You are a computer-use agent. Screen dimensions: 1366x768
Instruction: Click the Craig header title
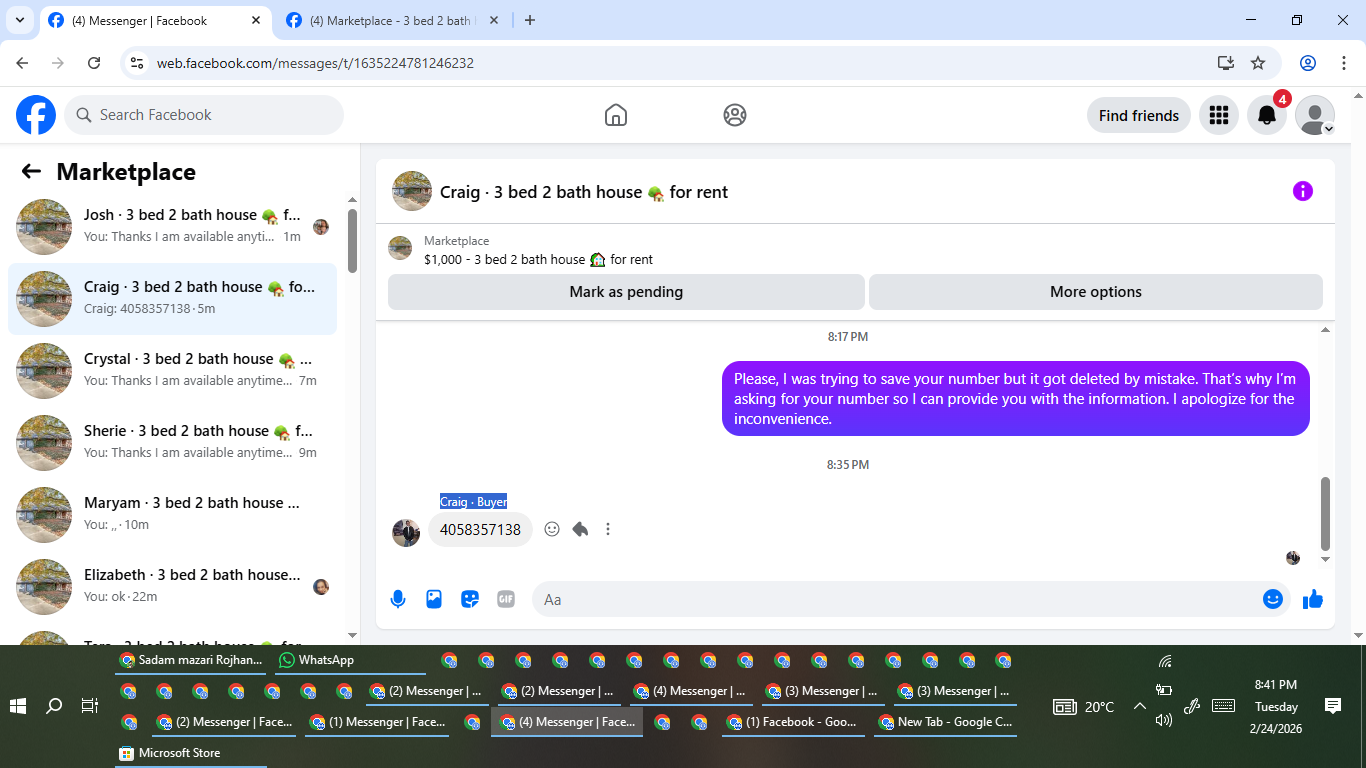click(x=584, y=192)
